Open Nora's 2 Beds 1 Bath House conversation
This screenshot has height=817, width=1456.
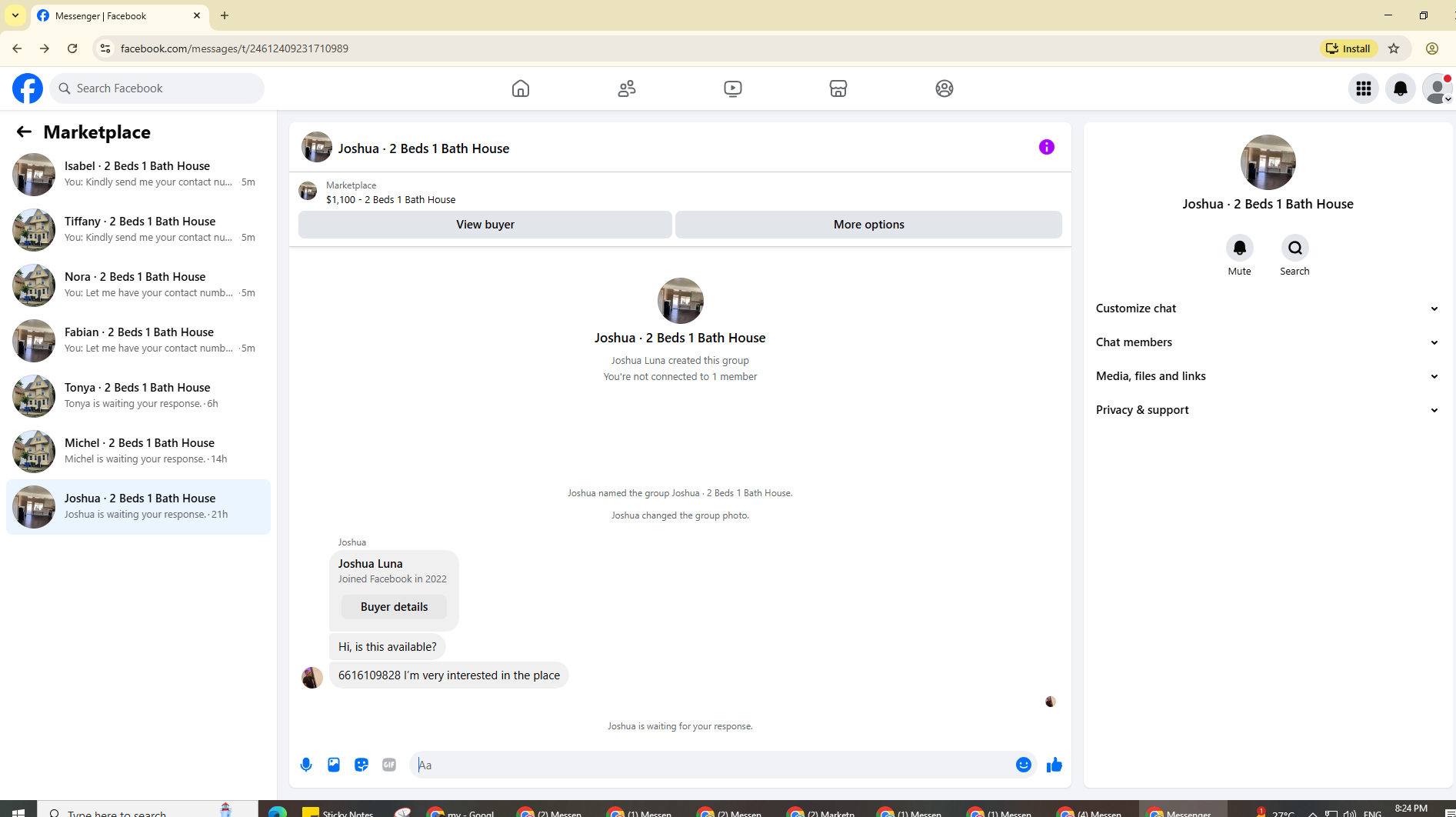138,285
